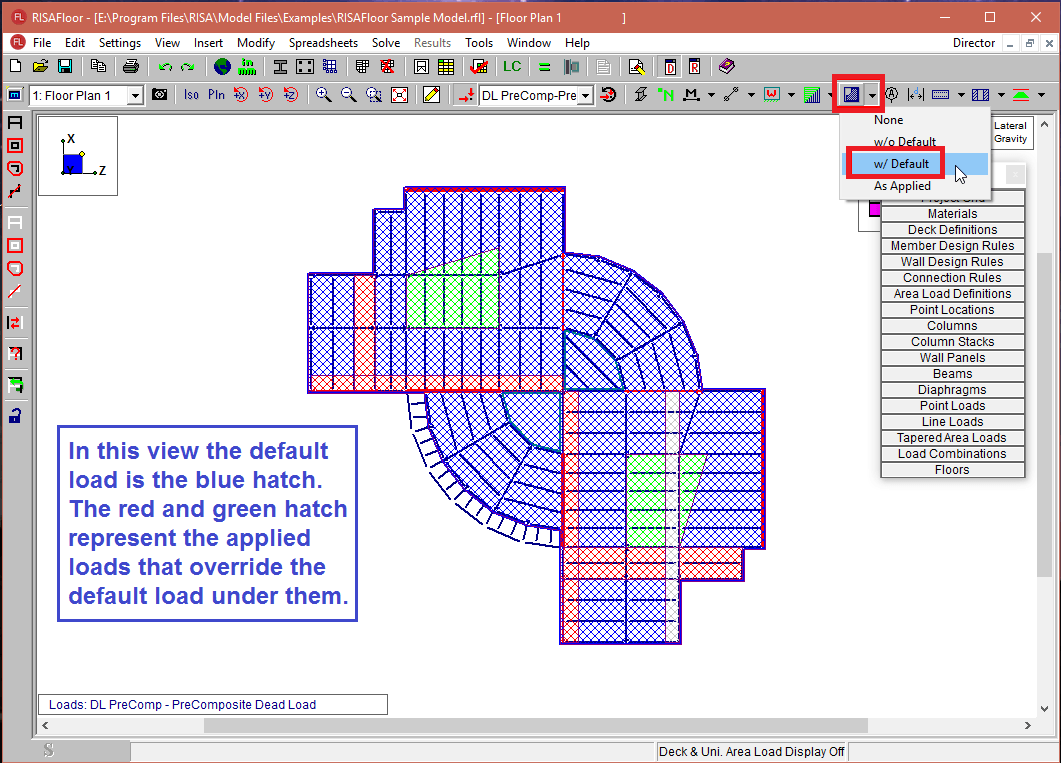Click the Save floppy disk icon
The width and height of the screenshot is (1061, 763).
click(x=65, y=67)
